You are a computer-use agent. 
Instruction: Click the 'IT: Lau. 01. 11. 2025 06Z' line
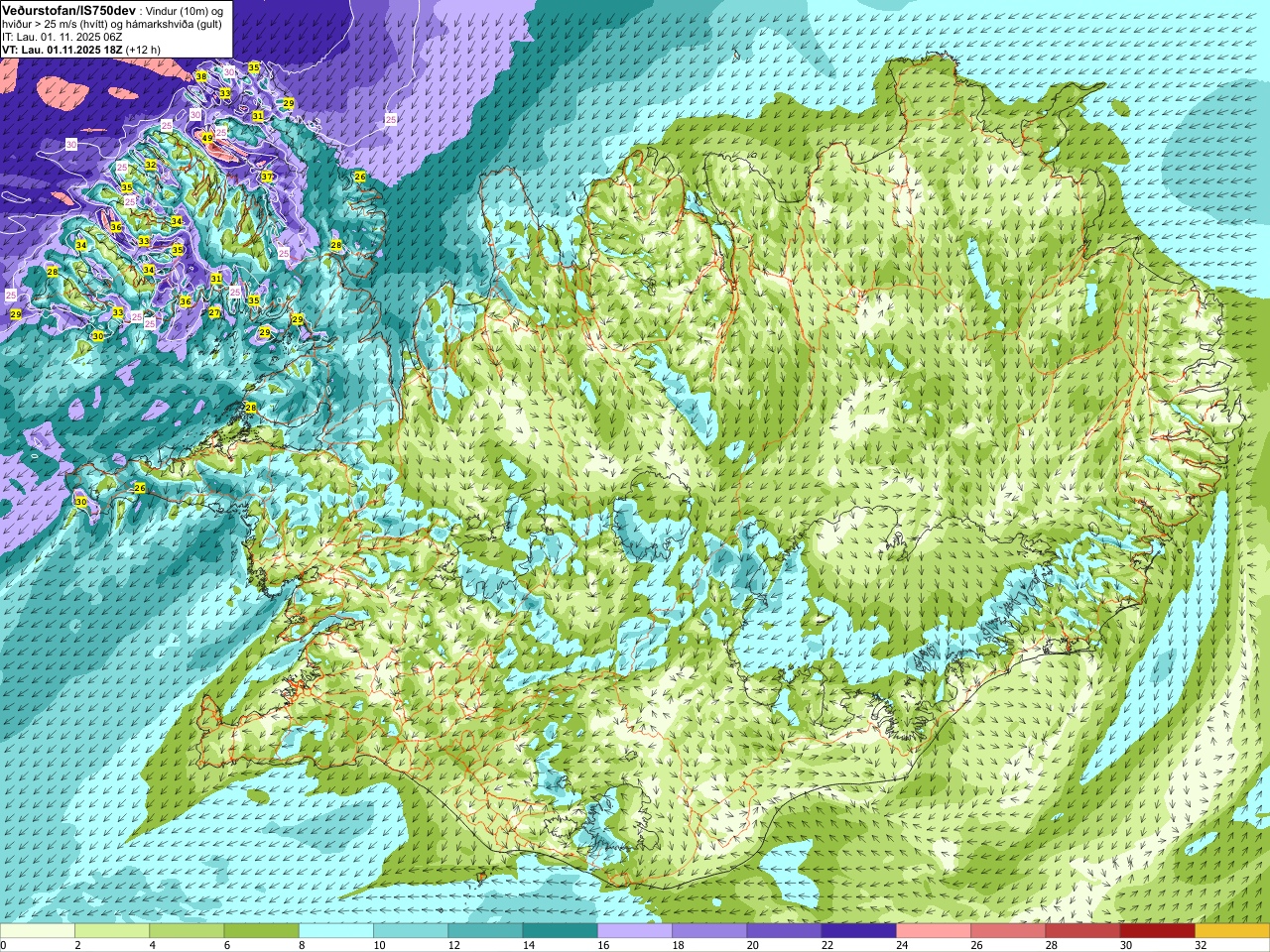(x=63, y=37)
